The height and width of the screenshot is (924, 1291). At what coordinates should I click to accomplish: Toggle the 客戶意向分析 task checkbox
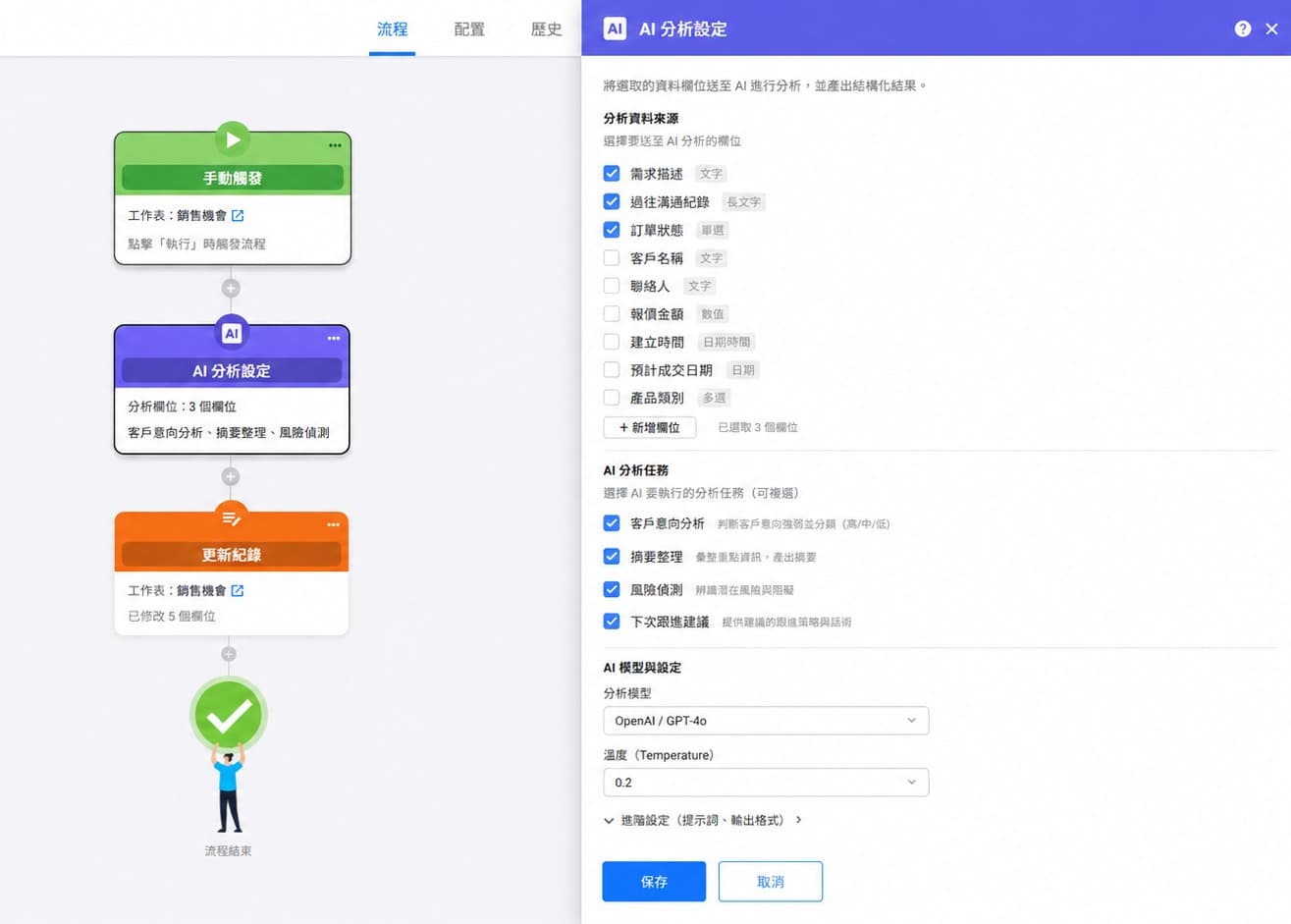(612, 523)
